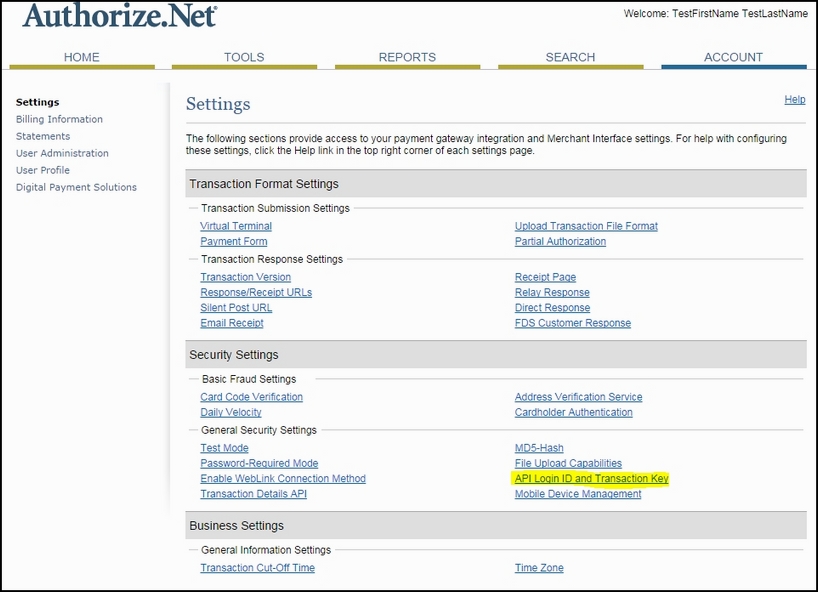
Task: Open API Login ID and Transaction Key
Action: tap(591, 478)
